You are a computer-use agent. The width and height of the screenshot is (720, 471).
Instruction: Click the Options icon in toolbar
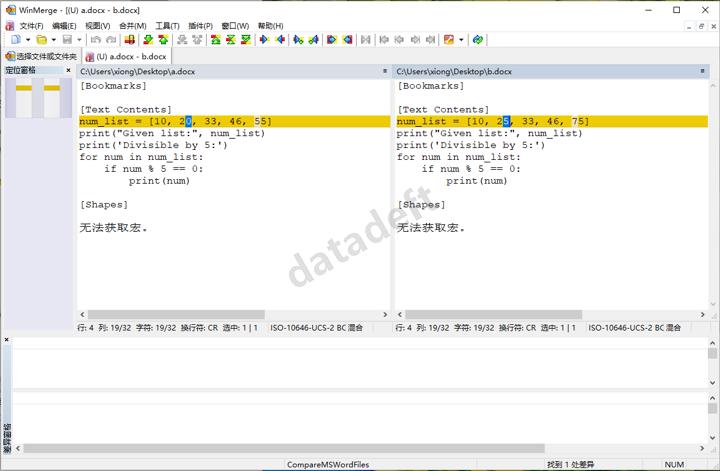(449, 40)
